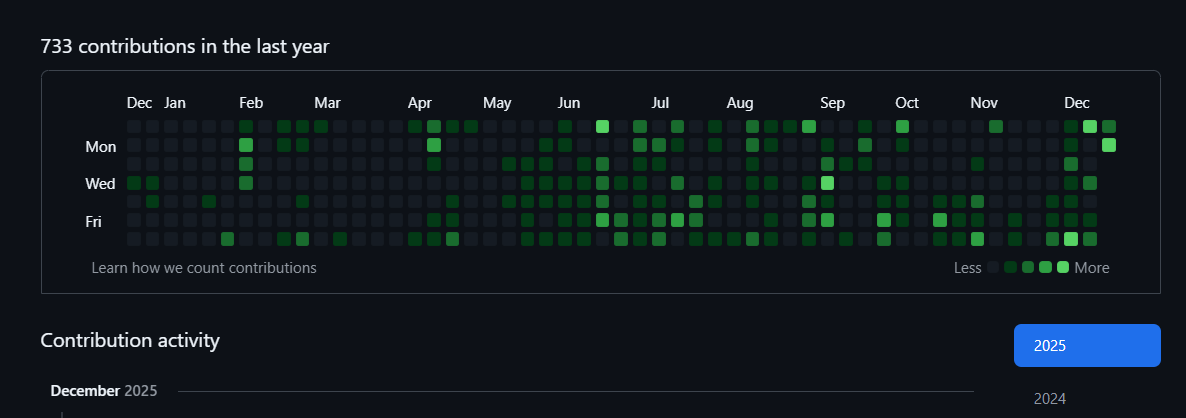Switch to the 2024 year filter
The image size is (1186, 418).
(1049, 398)
